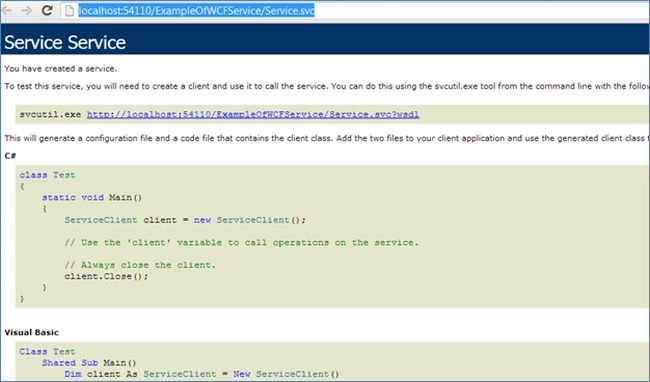Screen dimensions: 650x382
Task: Click the 'C#' section heading
Action: pos(10,156)
